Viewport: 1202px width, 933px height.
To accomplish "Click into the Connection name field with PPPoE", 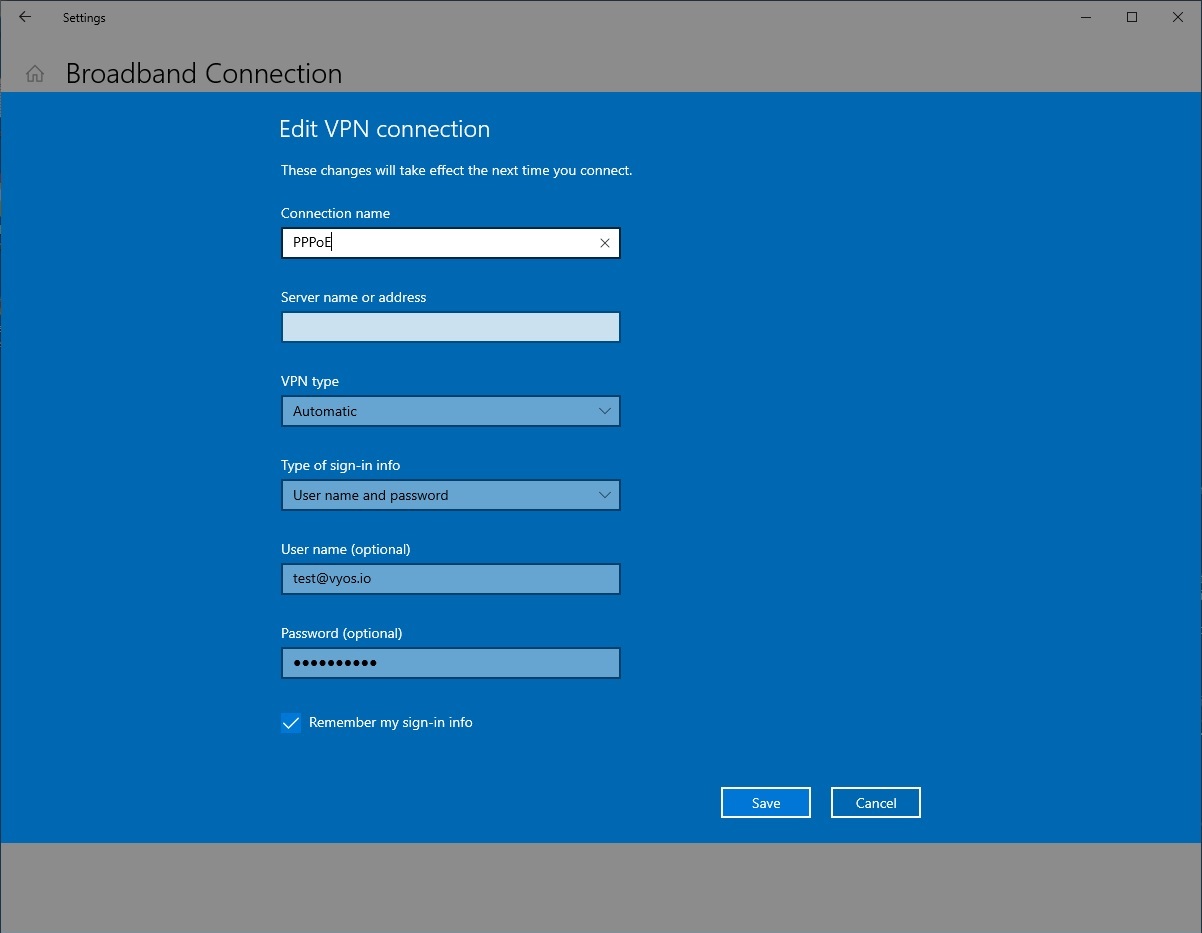I will pos(440,243).
